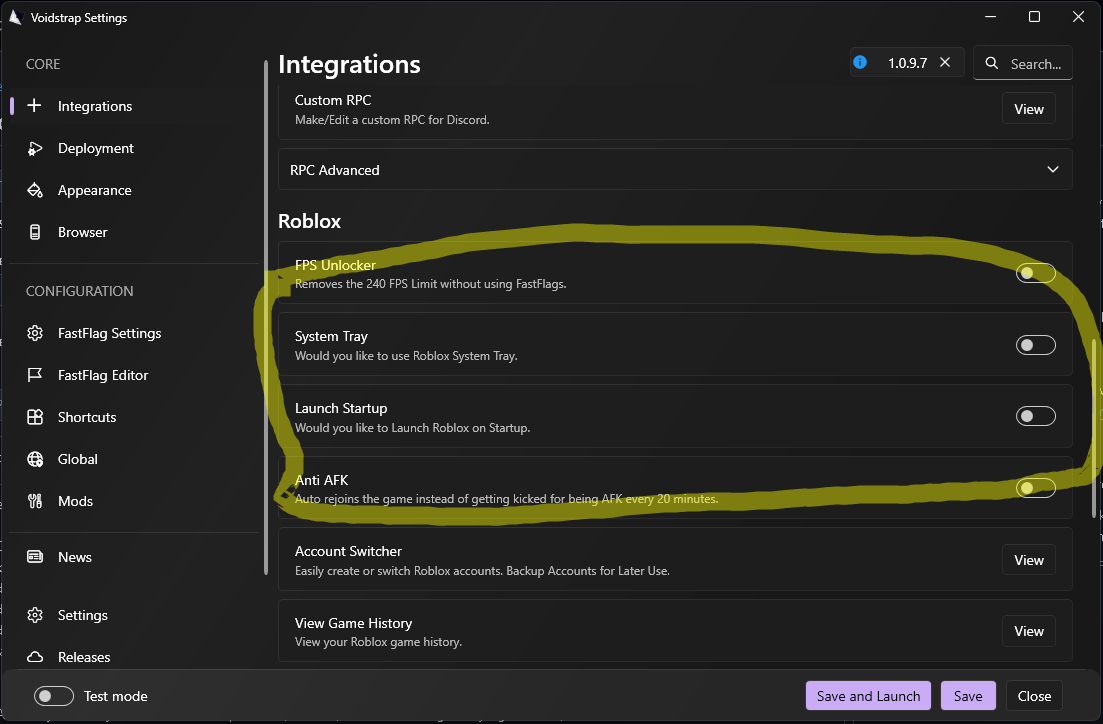
Task: Click the 'Account Switcher' title text
Action: click(x=348, y=552)
